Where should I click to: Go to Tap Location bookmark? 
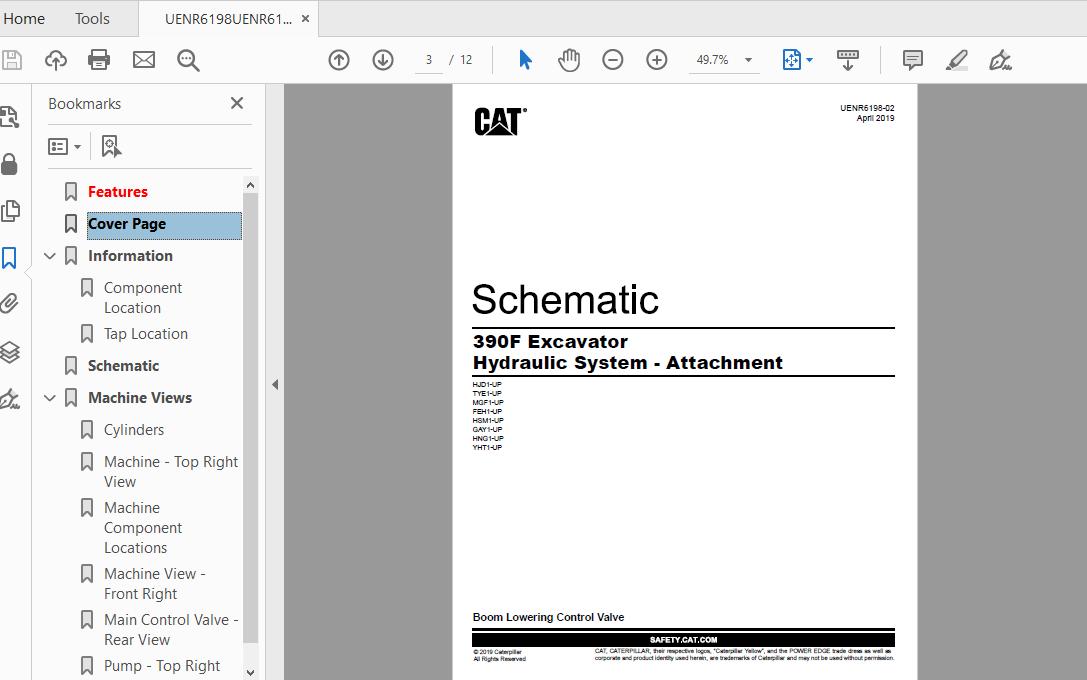146,334
